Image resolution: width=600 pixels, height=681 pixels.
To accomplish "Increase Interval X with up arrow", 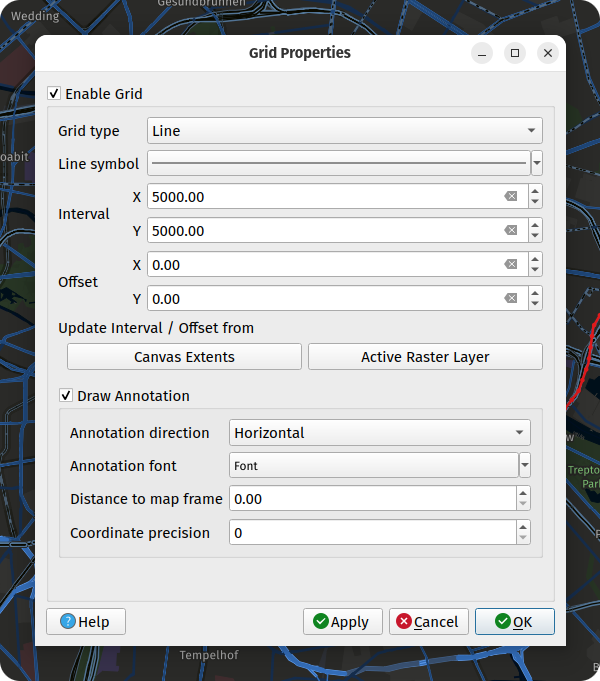I will (535, 191).
